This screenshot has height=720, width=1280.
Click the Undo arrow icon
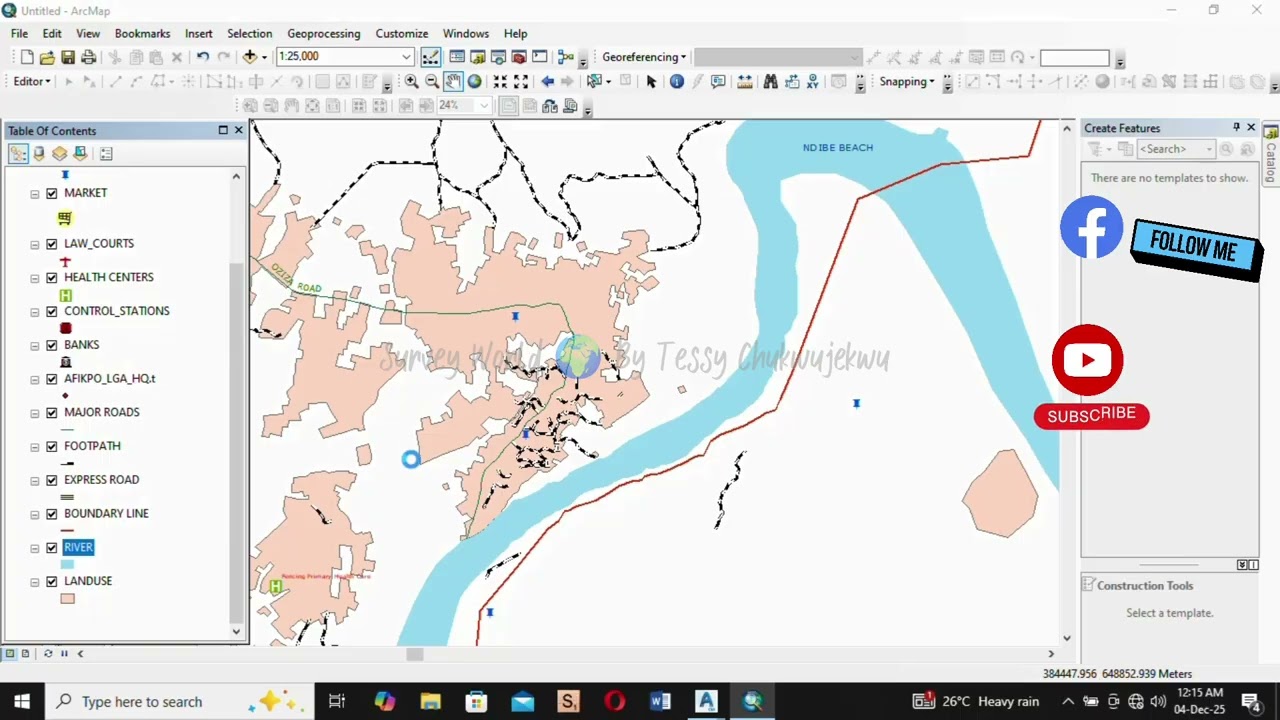pyautogui.click(x=203, y=57)
